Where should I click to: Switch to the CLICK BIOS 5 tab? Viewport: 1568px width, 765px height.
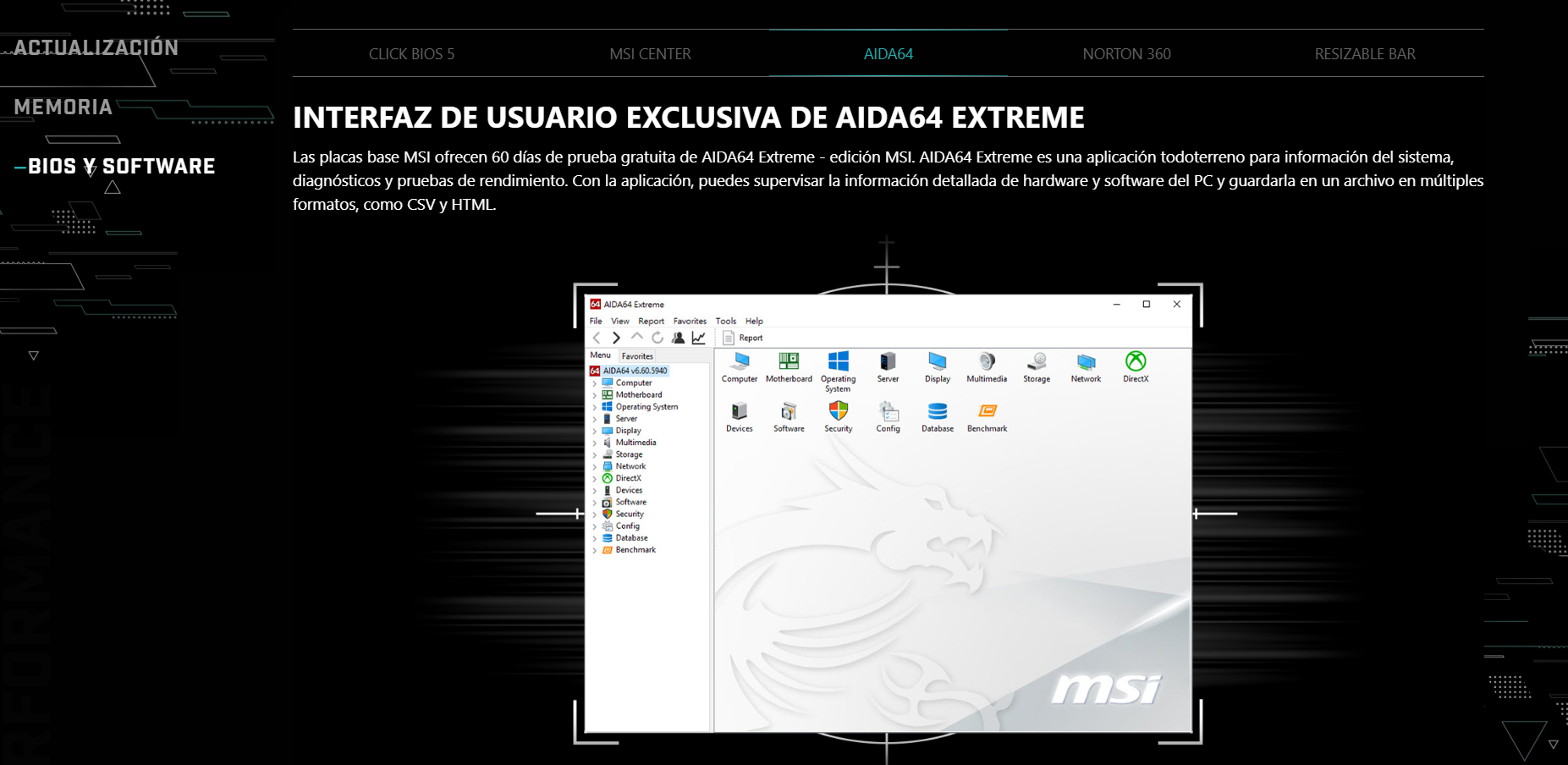point(411,54)
